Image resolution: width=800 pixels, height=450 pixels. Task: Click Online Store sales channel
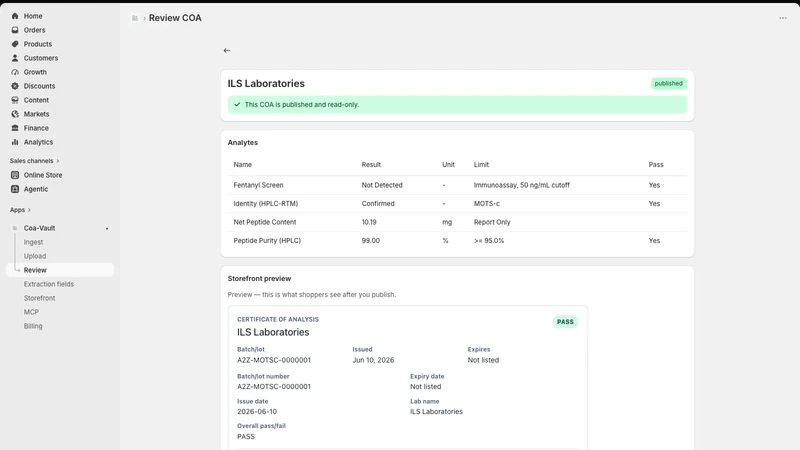[x=43, y=175]
